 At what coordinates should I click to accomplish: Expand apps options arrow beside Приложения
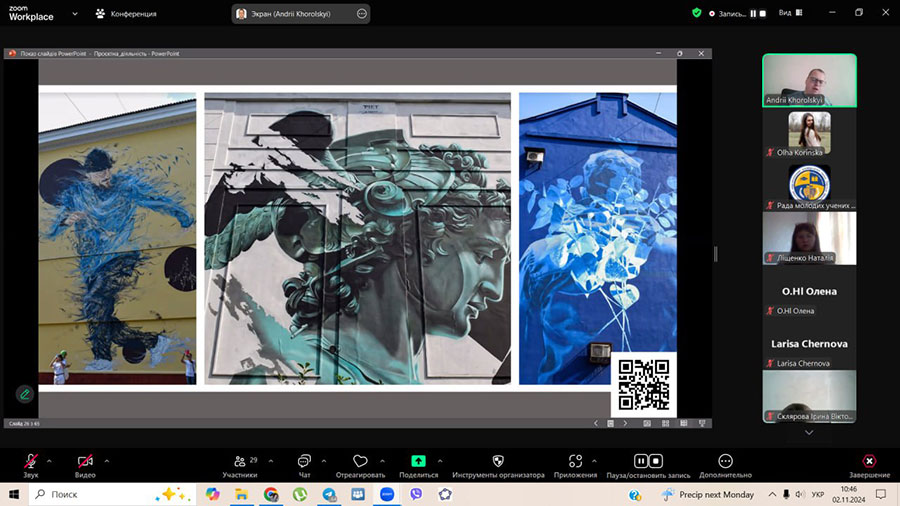click(594, 461)
